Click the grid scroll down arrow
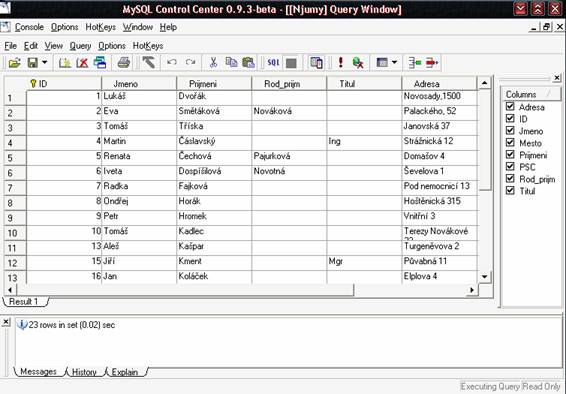Image resolution: width=566 pixels, height=394 pixels. pos(484,277)
